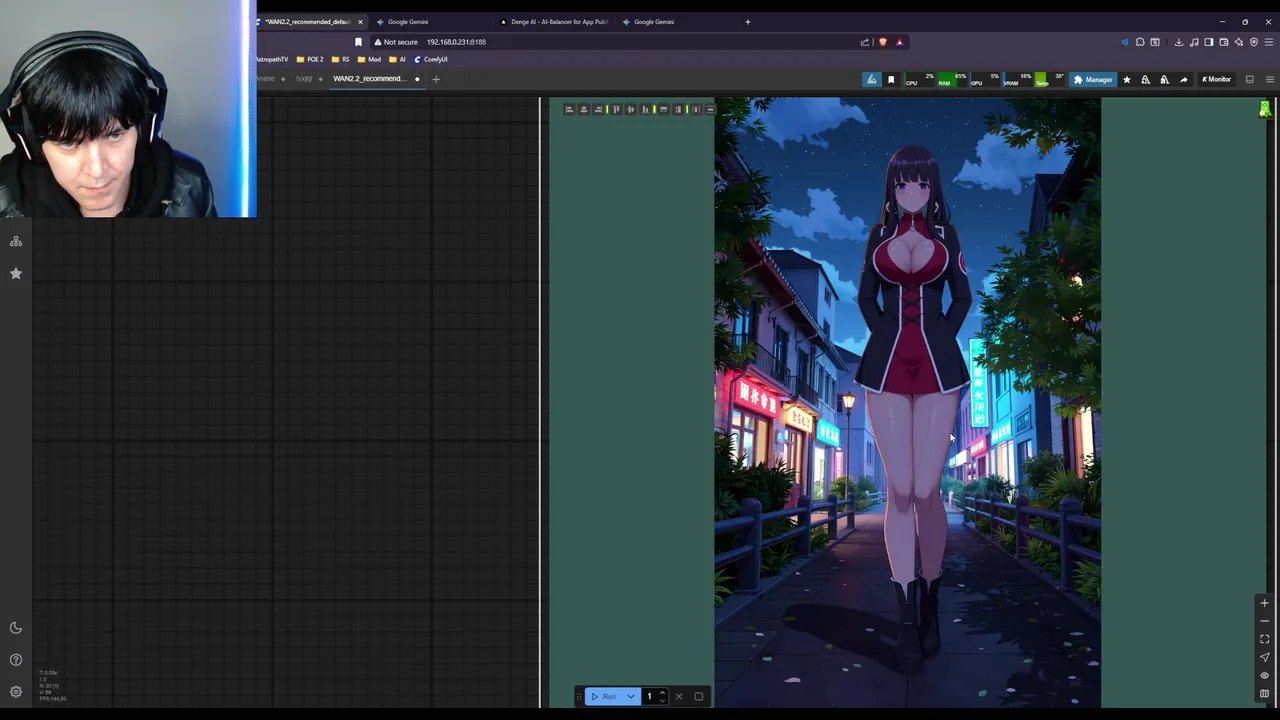Zoom in with the canvas plus button
The height and width of the screenshot is (720, 1280).
1264,603
